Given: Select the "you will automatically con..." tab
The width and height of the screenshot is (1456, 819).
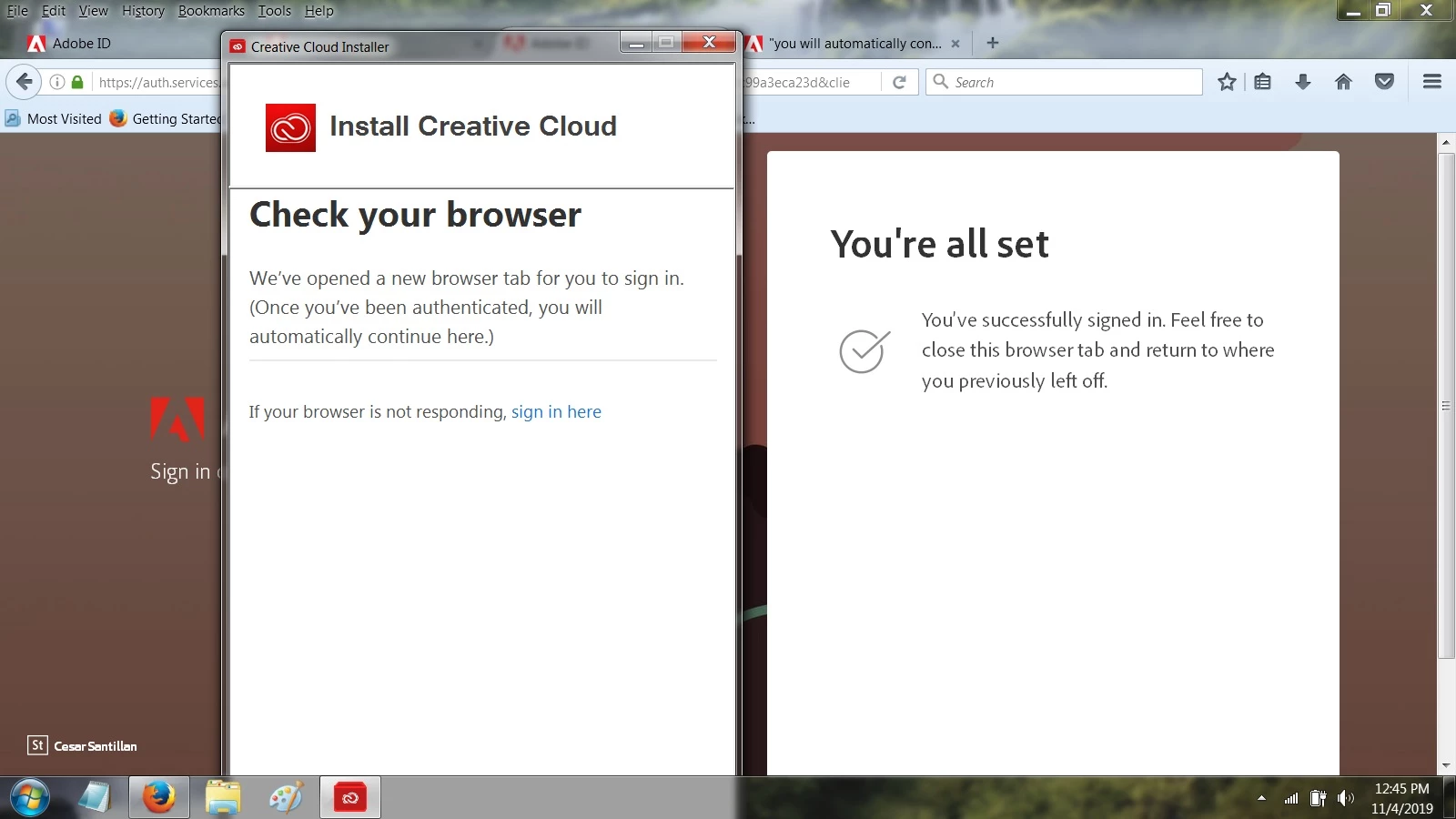Looking at the screenshot, I should pyautogui.click(x=854, y=43).
